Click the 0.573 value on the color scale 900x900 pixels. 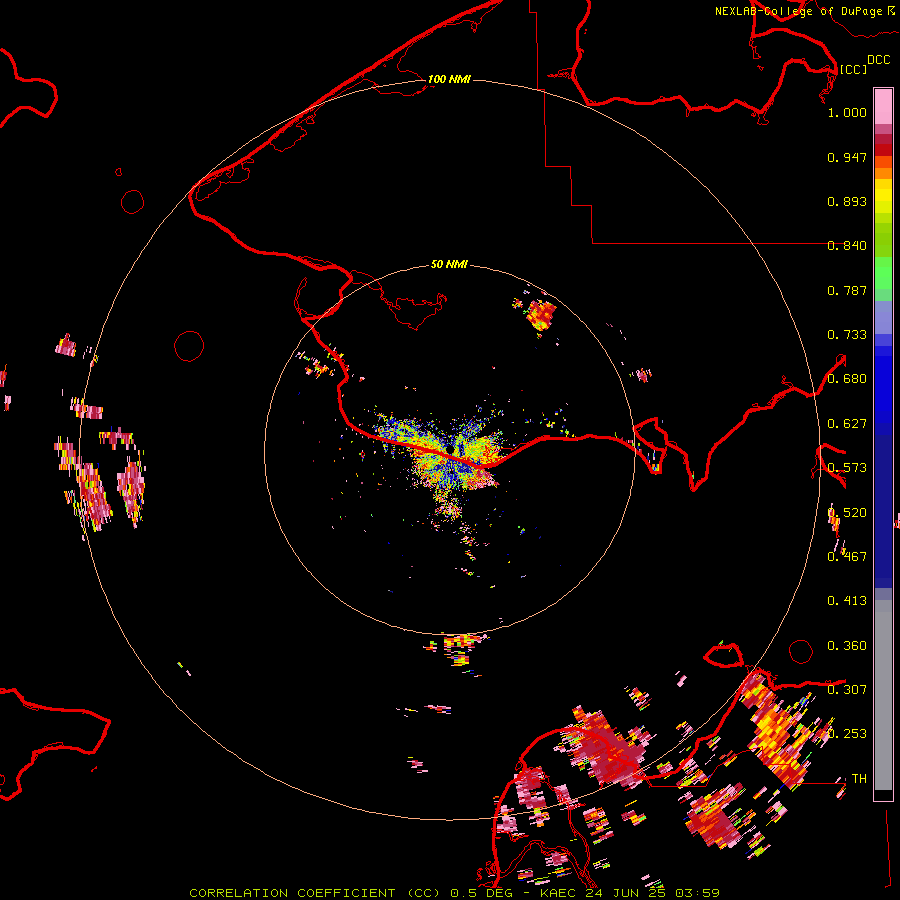point(847,468)
